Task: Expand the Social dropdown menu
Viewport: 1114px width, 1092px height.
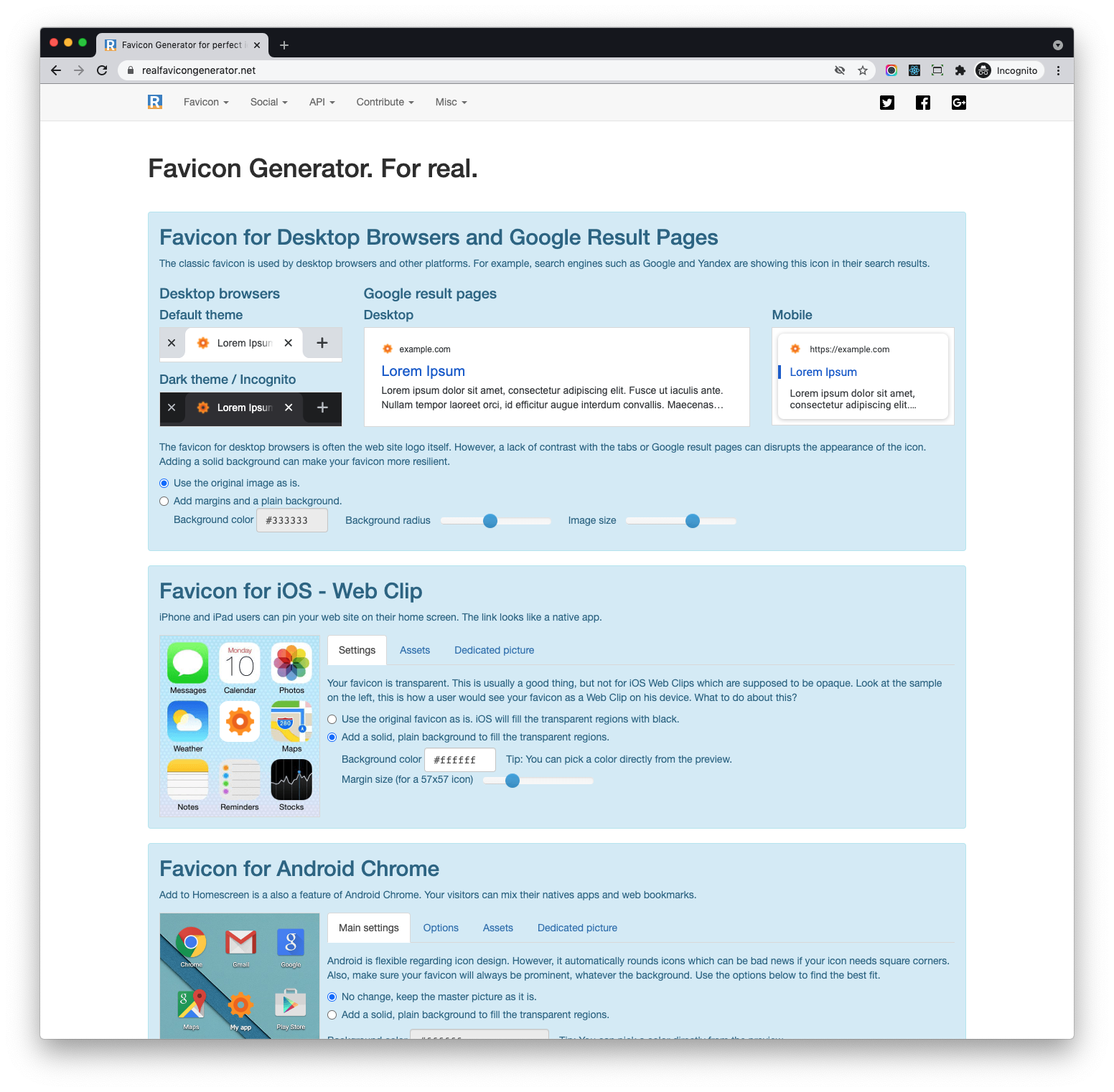Action: tap(268, 103)
